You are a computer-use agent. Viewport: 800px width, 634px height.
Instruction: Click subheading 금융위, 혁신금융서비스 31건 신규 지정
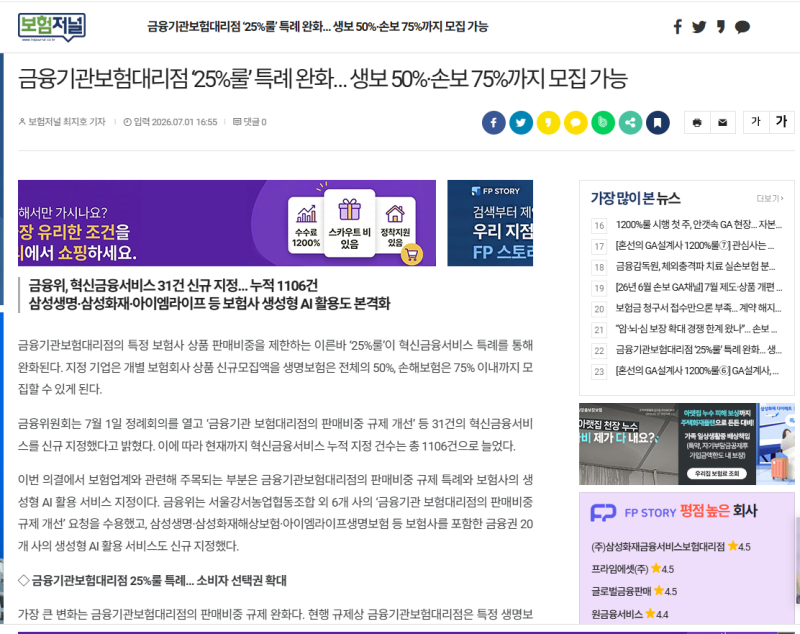(x=173, y=285)
